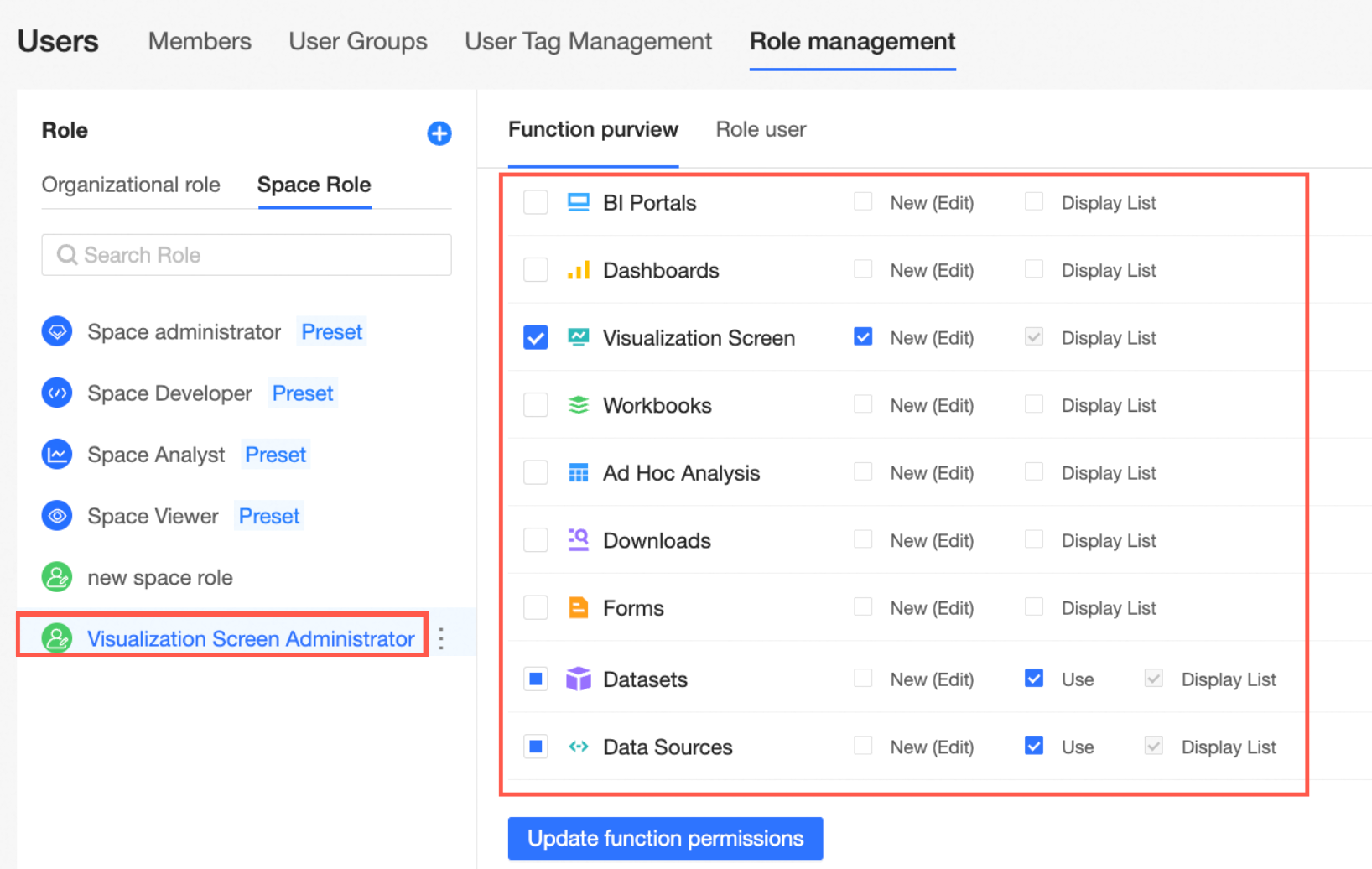Viewport: 1372px width, 869px height.
Task: Click the Search Role input field
Action: pos(247,255)
